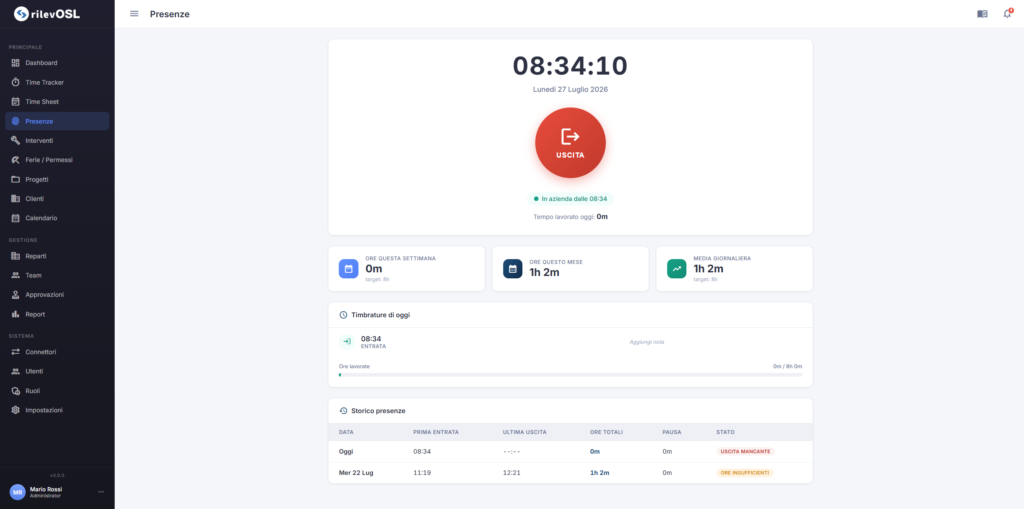Go to Time Tracker page

coord(57,82)
